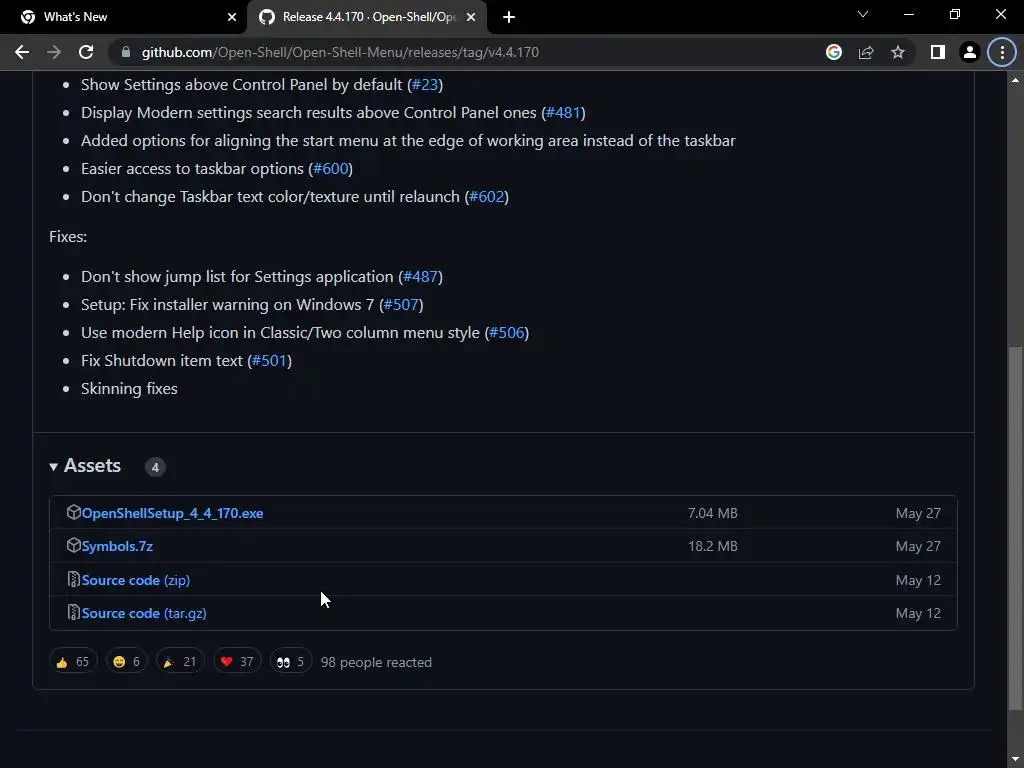
Task: Download the Symbols.7z asset
Action: point(117,546)
